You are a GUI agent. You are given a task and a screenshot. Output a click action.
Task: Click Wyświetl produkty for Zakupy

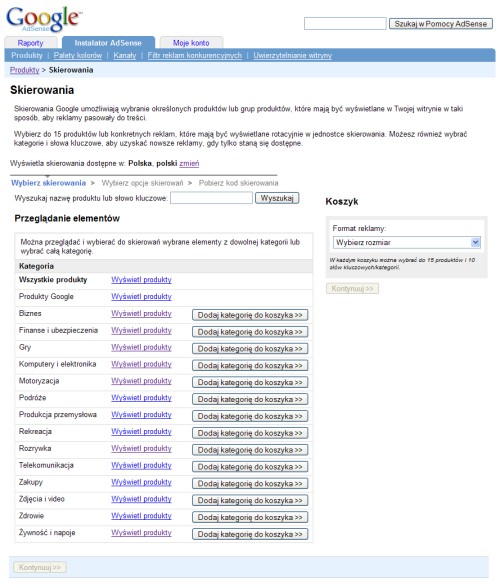click(141, 482)
